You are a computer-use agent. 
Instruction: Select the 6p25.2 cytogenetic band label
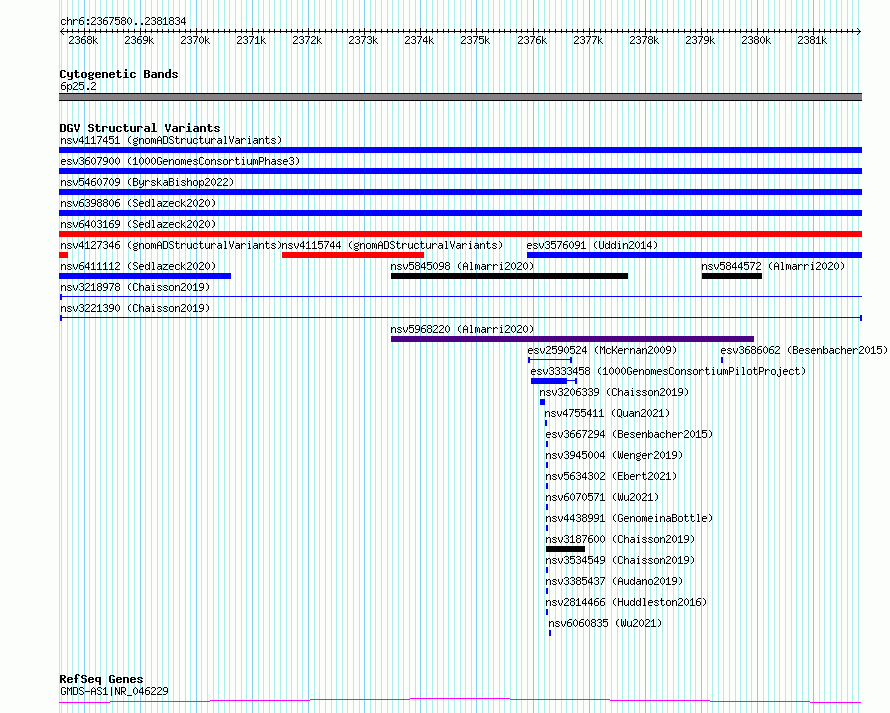[x=78, y=86]
